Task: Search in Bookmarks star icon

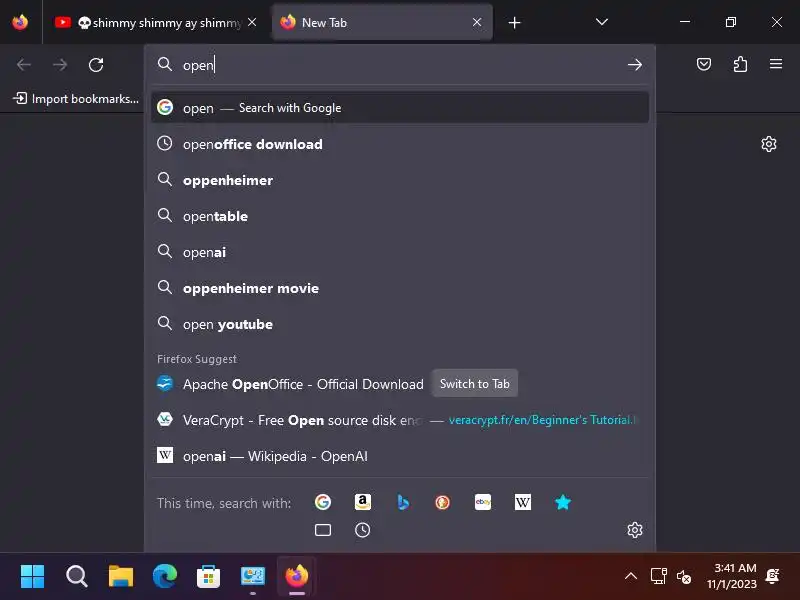Action: pos(563,503)
